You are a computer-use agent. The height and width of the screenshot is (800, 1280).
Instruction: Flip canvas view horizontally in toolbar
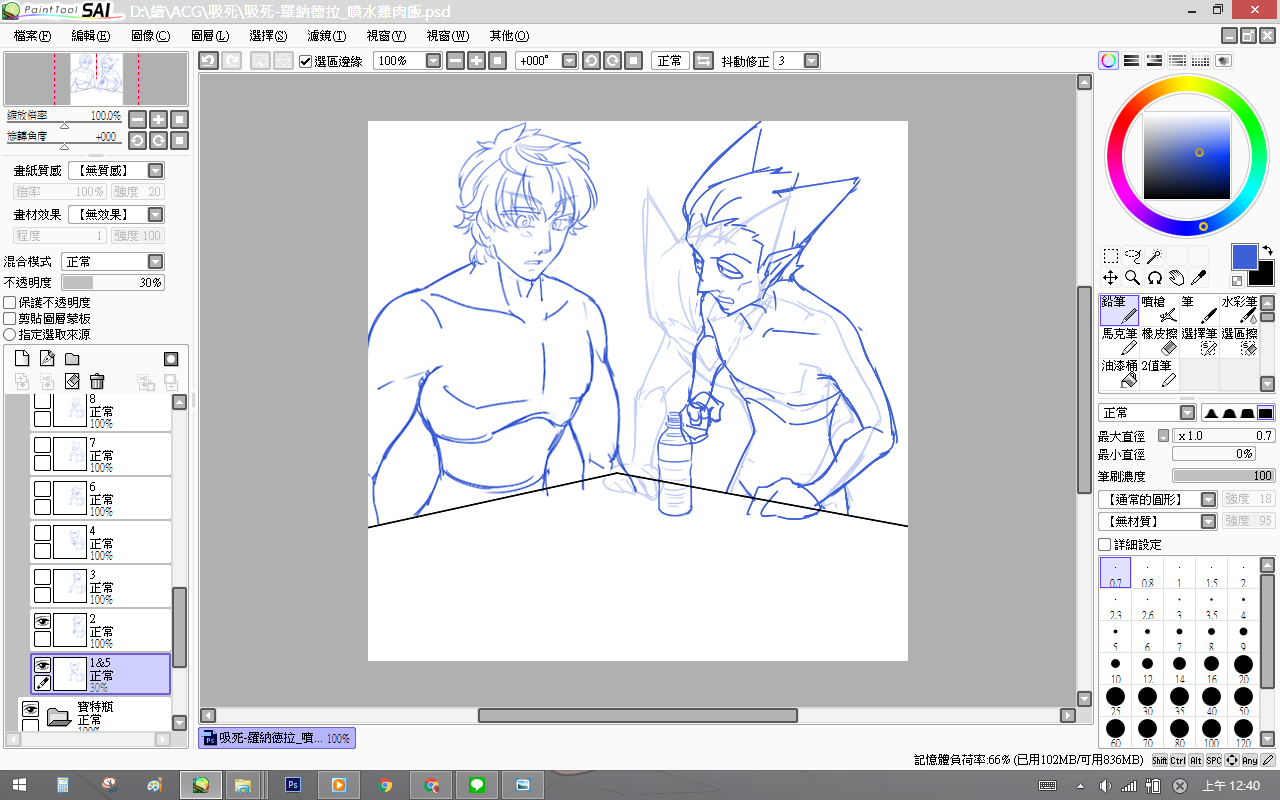coord(703,61)
